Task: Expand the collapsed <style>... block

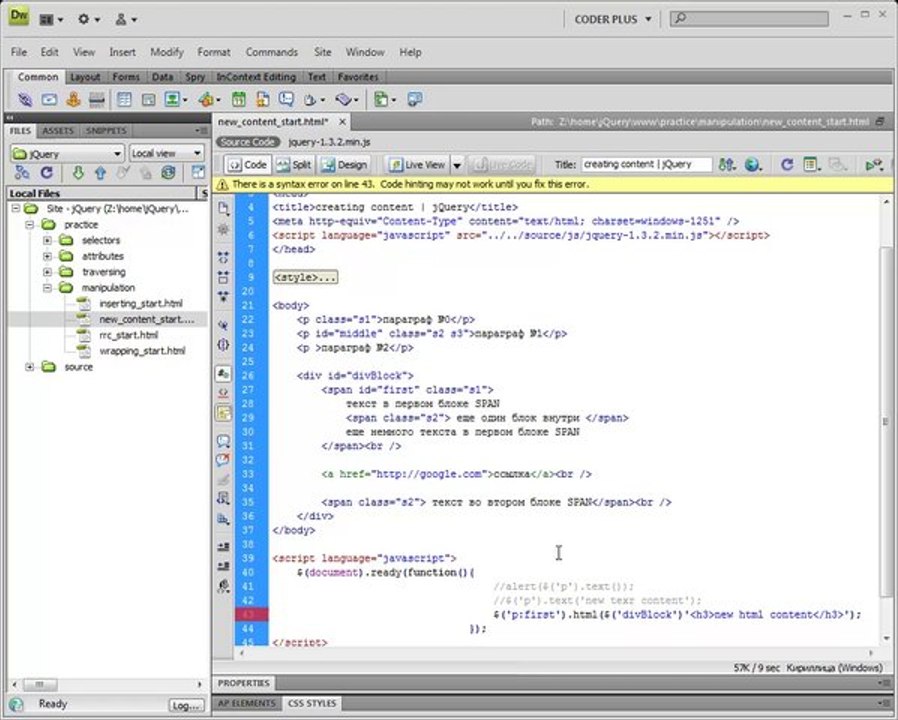Action: tap(305, 278)
